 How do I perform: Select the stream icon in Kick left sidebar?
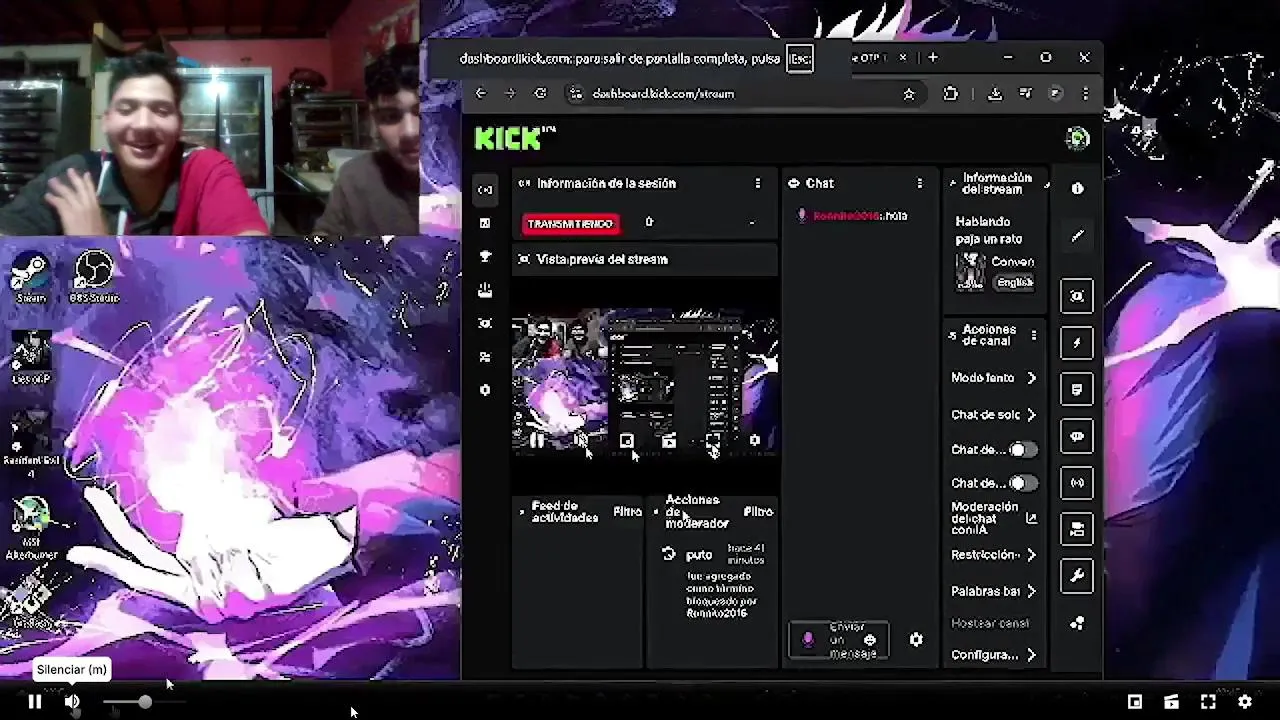coord(485,189)
